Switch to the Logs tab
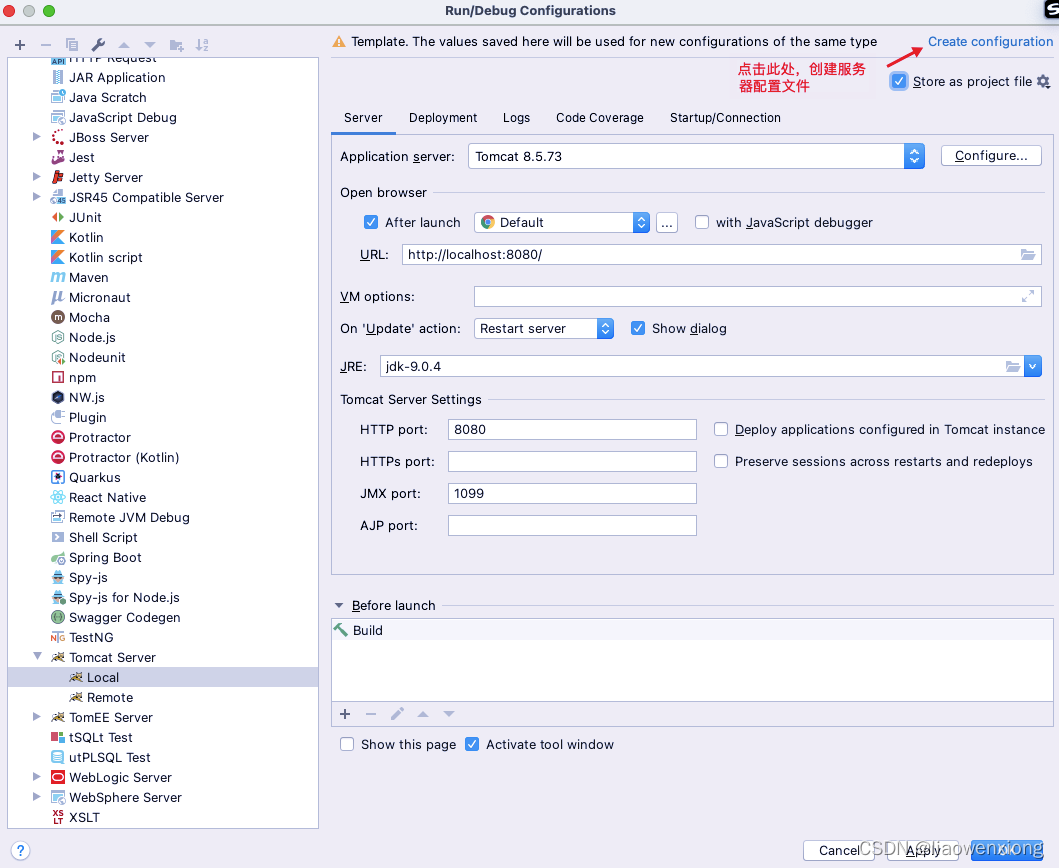 [517, 118]
